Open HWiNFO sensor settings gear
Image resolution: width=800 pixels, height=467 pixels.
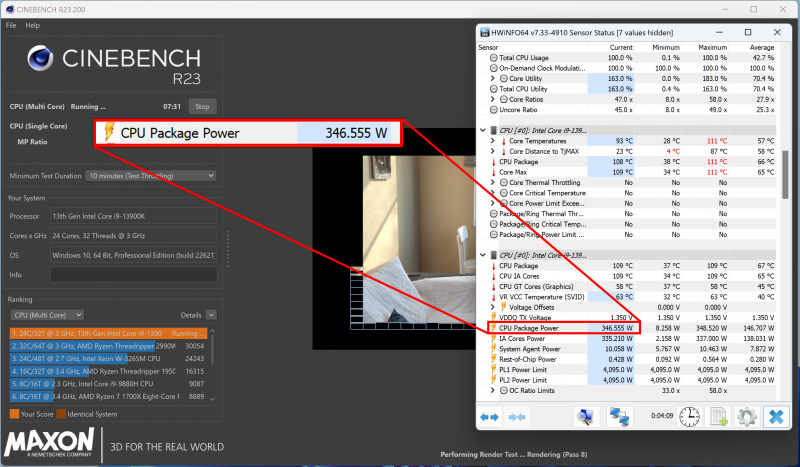[746, 417]
